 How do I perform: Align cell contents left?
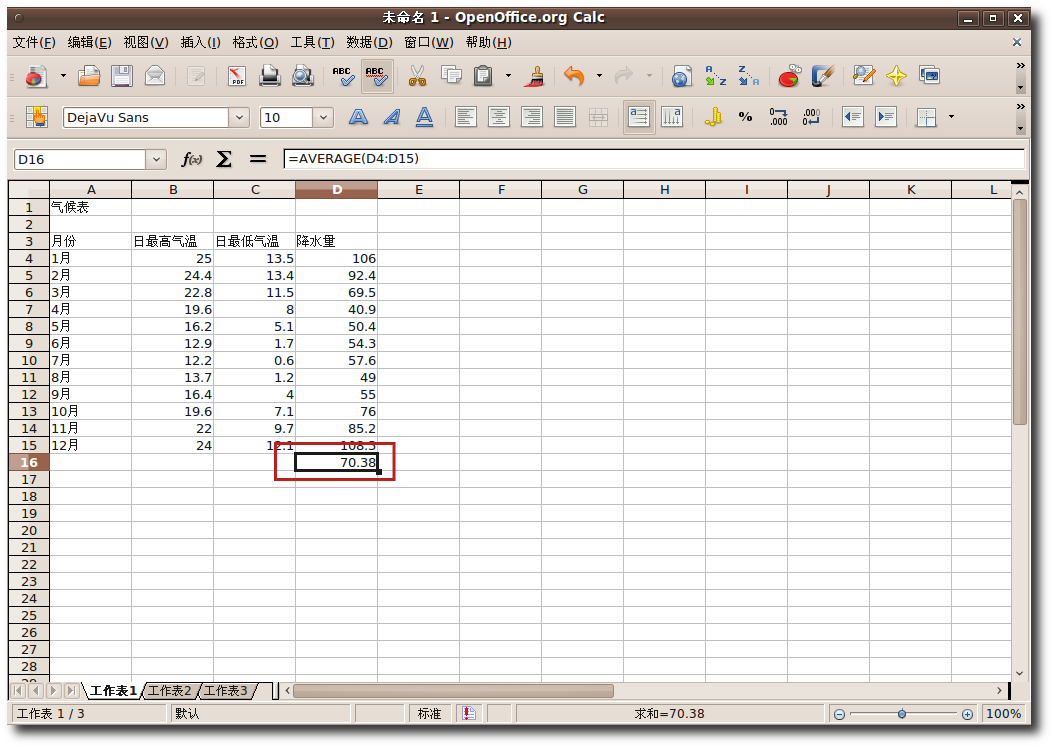pos(465,118)
